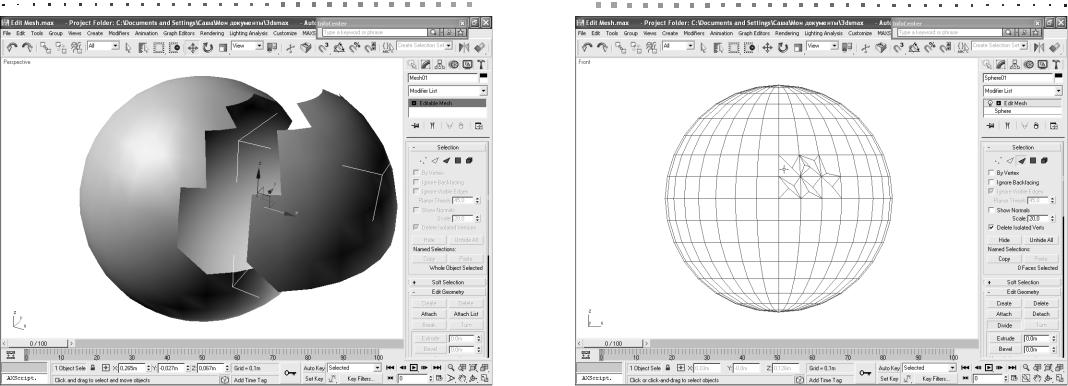
Task: Toggle Edit Mesh modifier lightbulb in Front window
Action: pyautogui.click(x=990, y=103)
